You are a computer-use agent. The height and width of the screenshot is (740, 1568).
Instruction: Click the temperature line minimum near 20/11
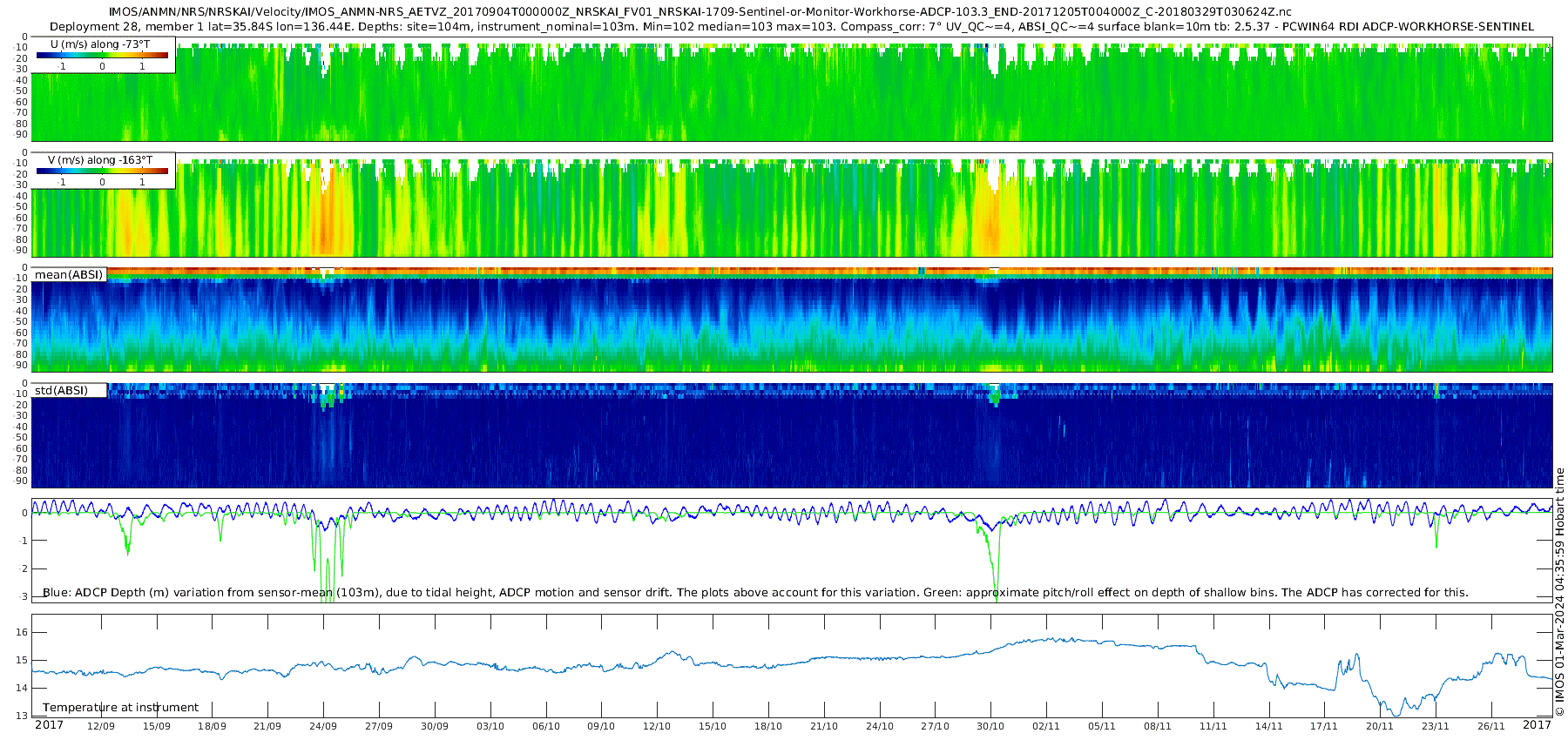point(1396,714)
